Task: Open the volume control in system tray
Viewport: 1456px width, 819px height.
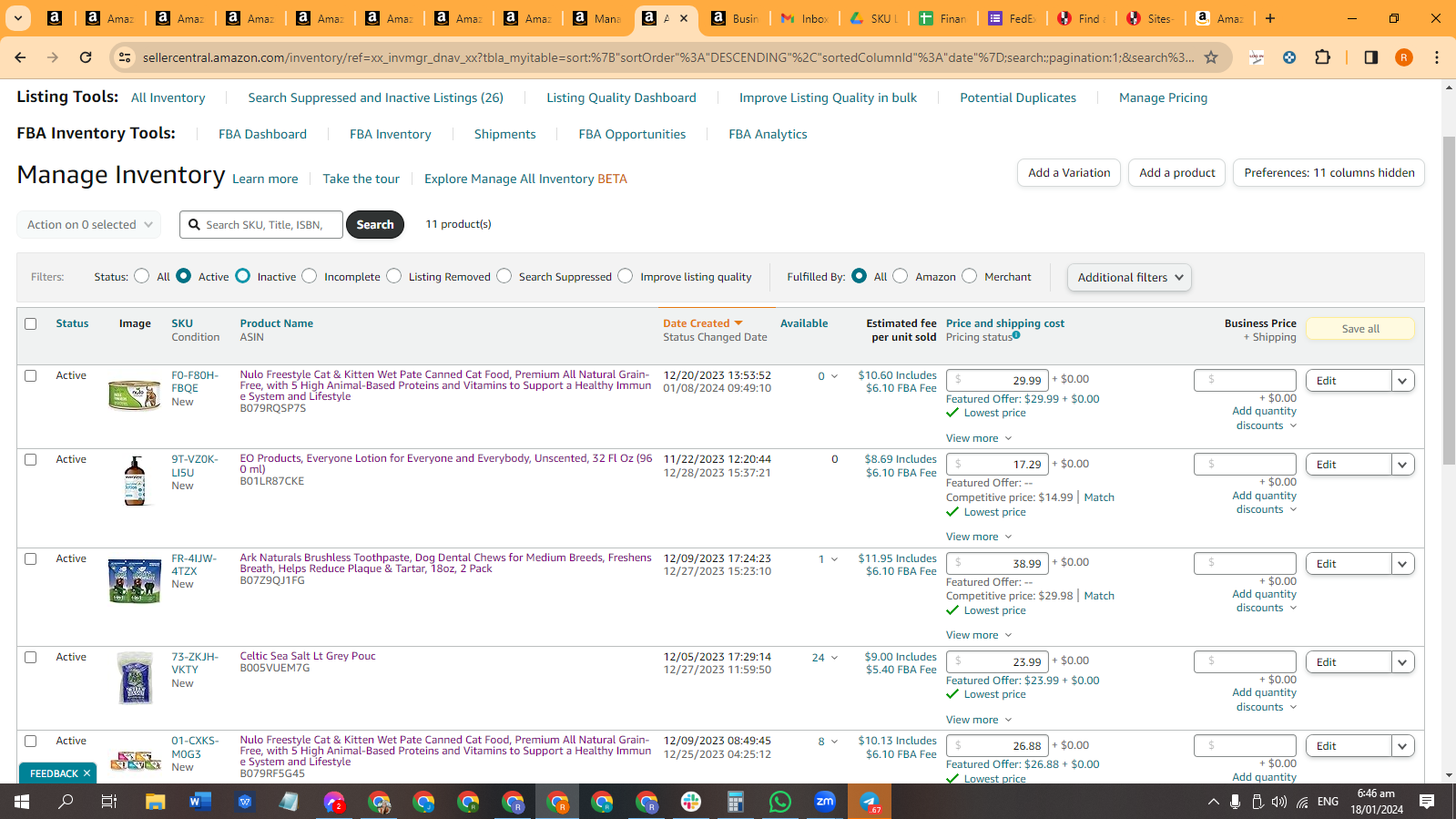Action: tap(1279, 802)
